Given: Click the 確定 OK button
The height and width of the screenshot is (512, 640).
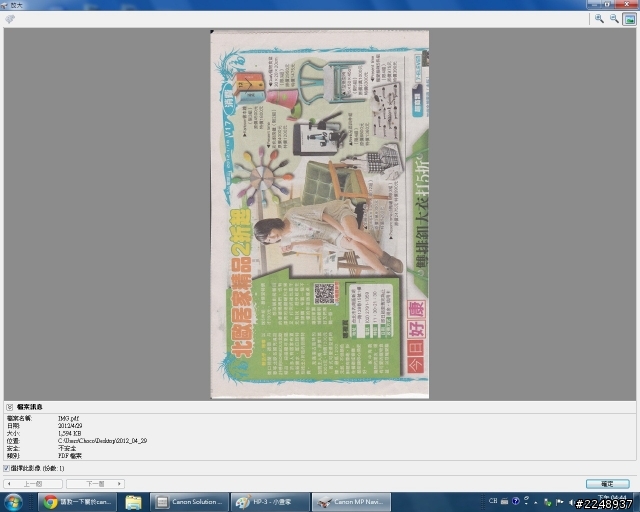Looking at the screenshot, I should pos(607,484).
